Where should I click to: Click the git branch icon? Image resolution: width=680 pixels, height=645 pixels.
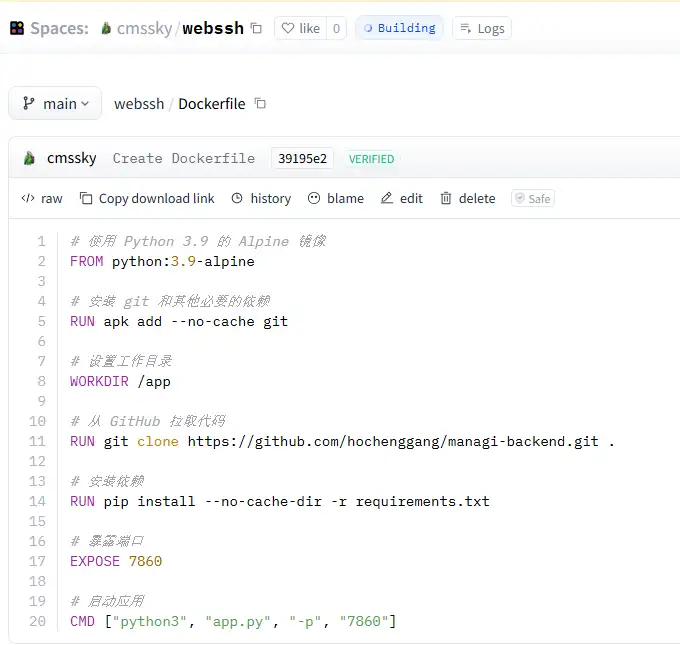29,103
